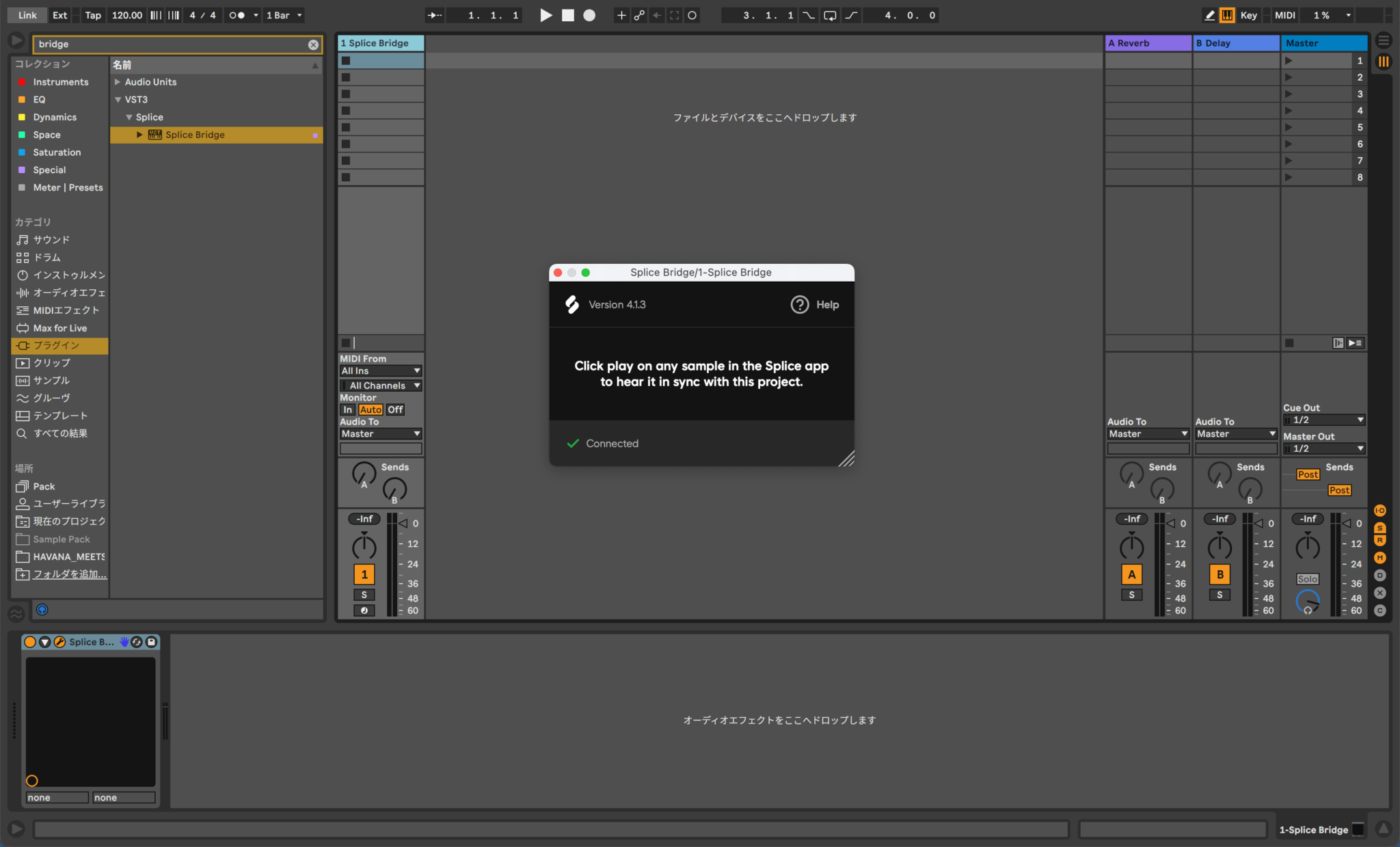Toggle the Loop switch in transport
The height and width of the screenshot is (847, 1400).
pos(829,15)
